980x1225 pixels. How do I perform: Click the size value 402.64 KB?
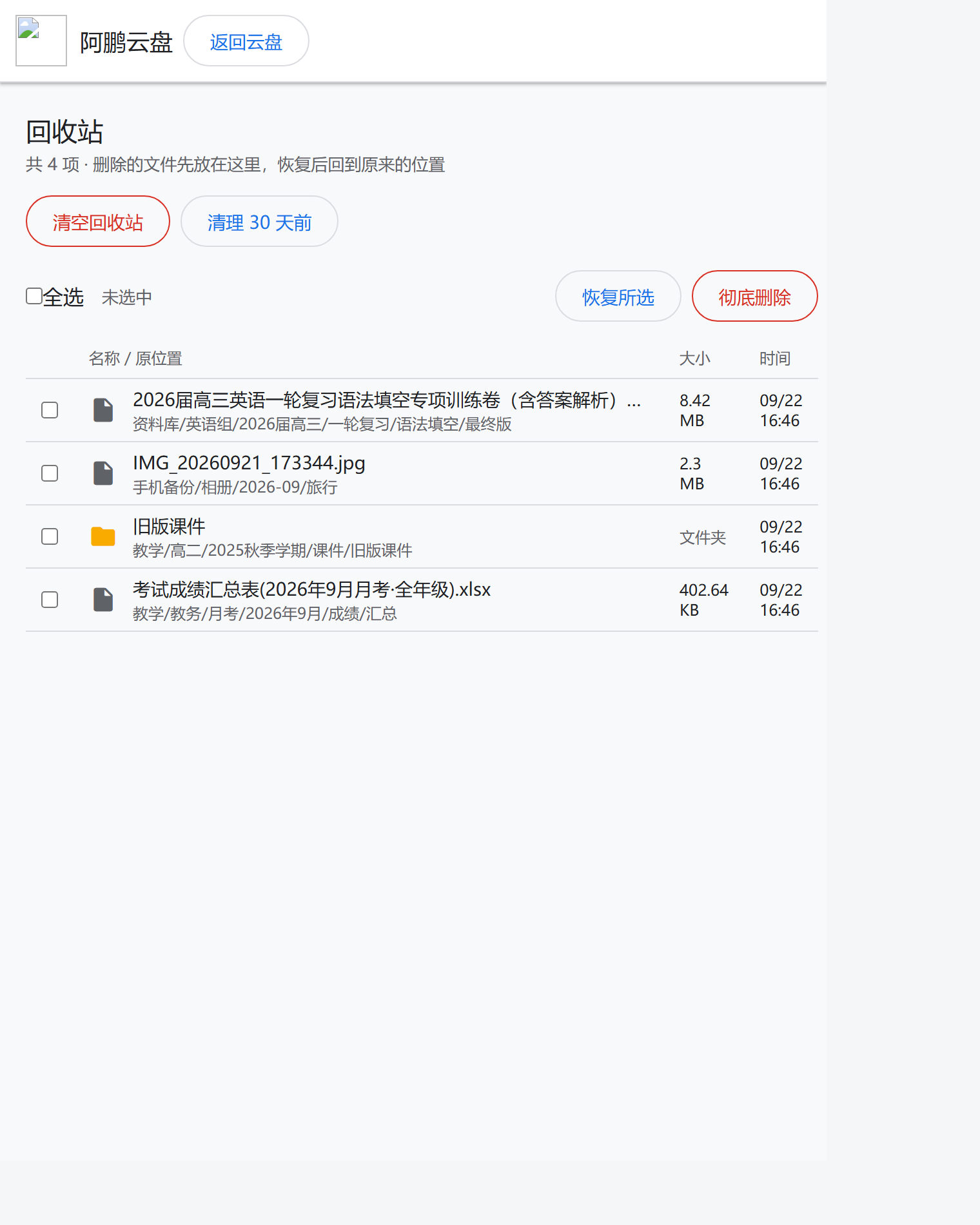(x=704, y=600)
